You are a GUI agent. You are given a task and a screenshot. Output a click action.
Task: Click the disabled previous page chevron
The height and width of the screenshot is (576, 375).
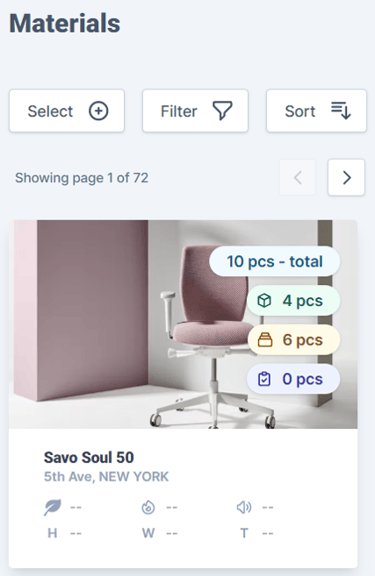(298, 177)
